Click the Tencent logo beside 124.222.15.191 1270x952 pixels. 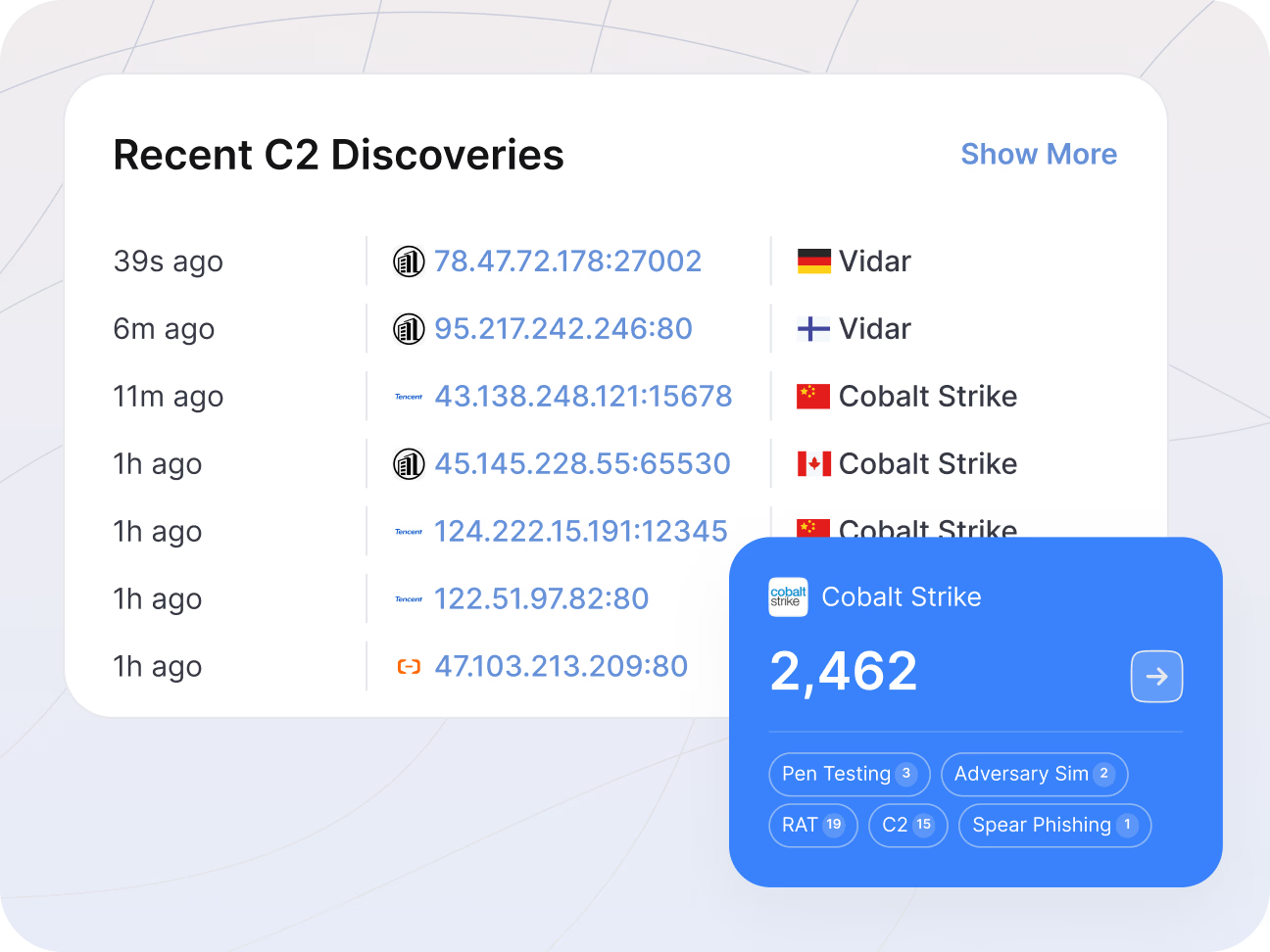tap(409, 532)
